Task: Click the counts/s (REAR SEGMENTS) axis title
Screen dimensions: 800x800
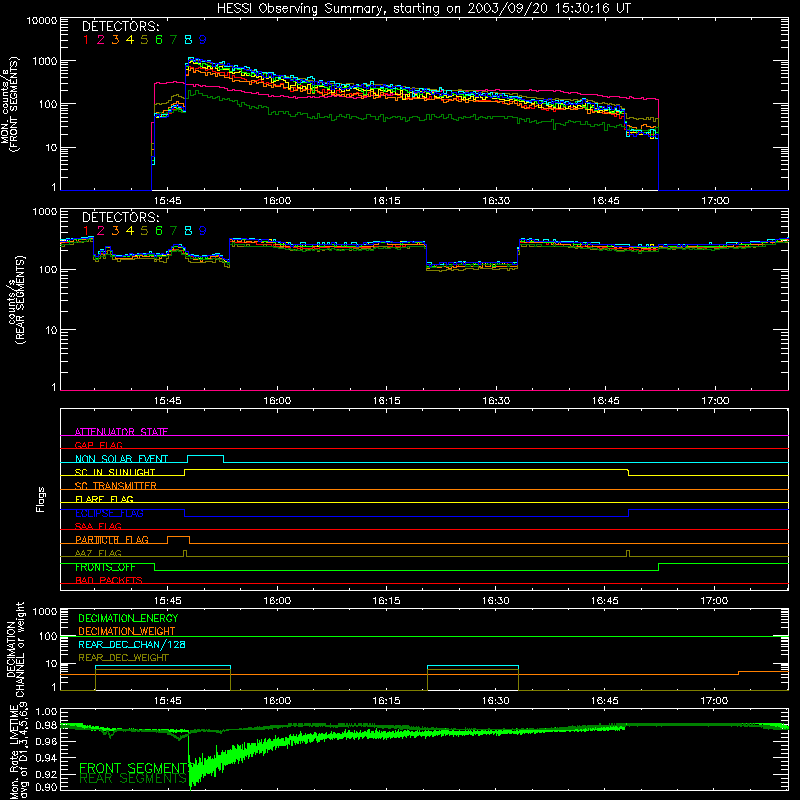Action: pos(15,300)
